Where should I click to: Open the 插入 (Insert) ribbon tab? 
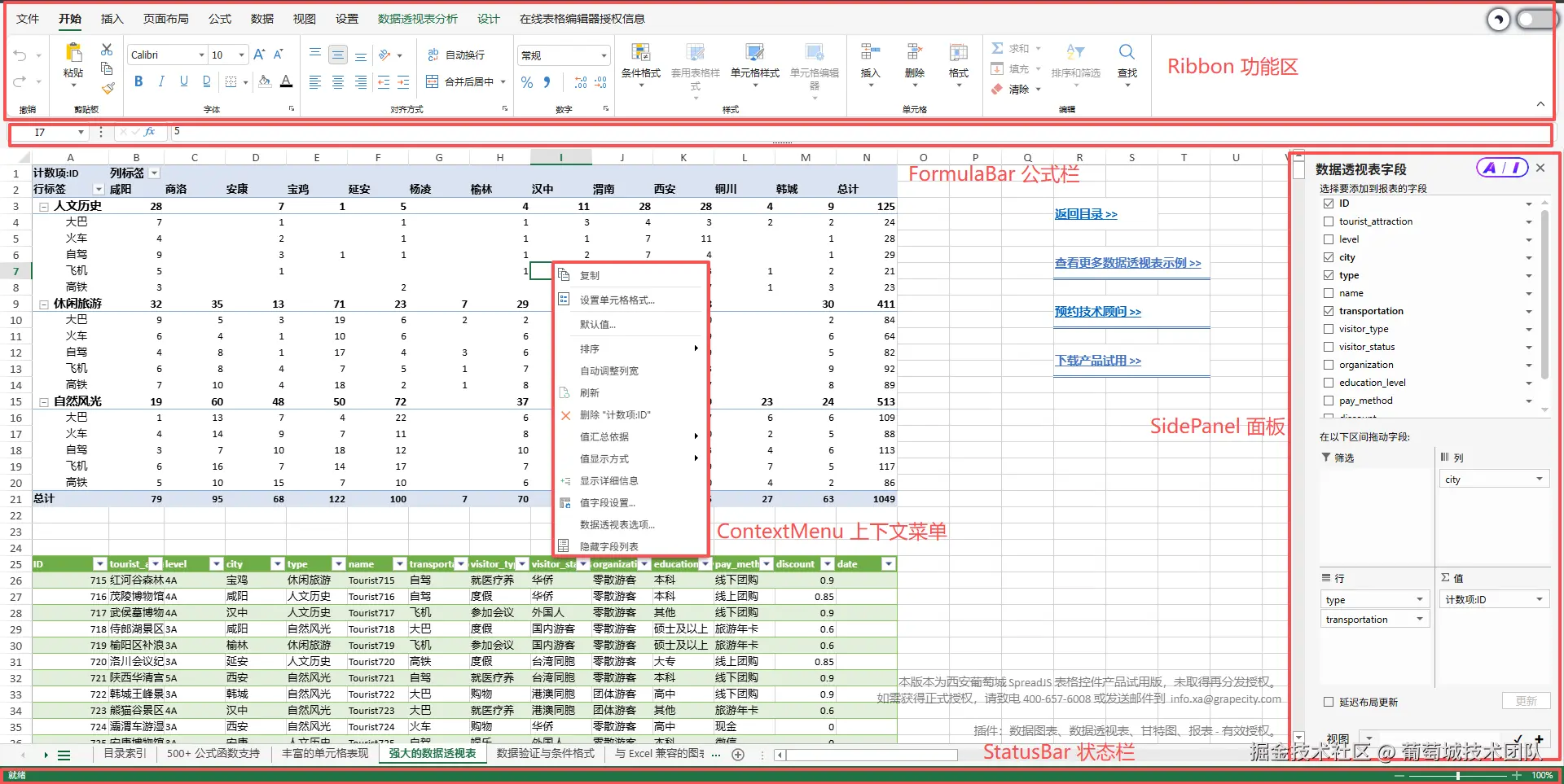coord(112,19)
